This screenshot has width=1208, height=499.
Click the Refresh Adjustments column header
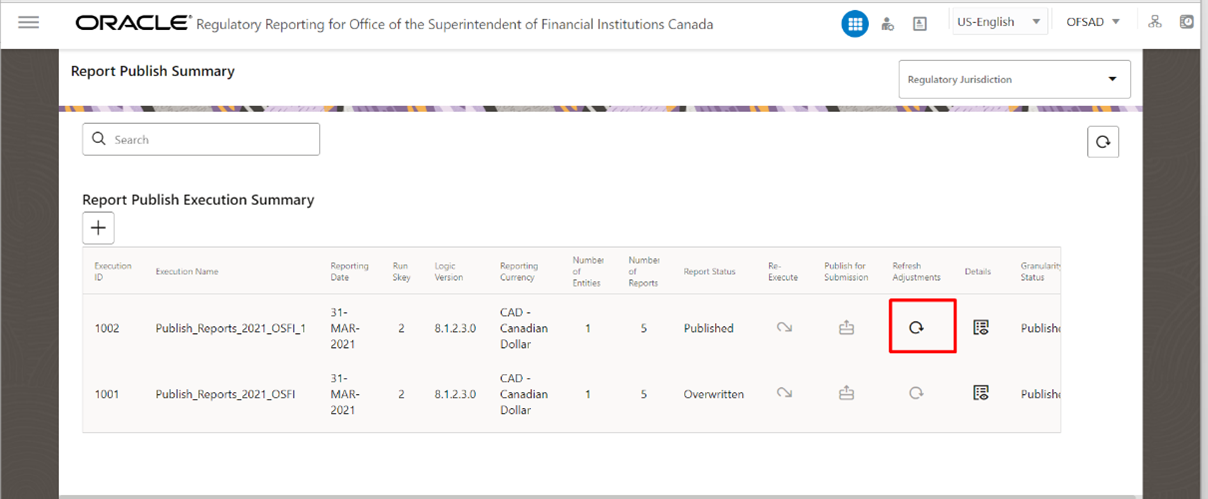coord(916,271)
